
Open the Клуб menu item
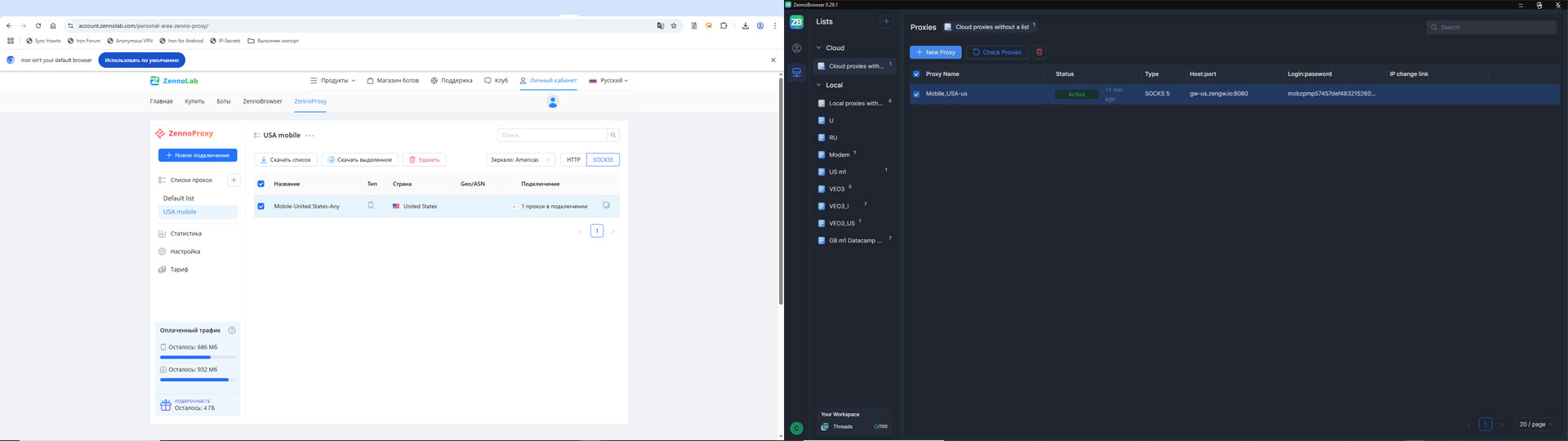tap(496, 81)
